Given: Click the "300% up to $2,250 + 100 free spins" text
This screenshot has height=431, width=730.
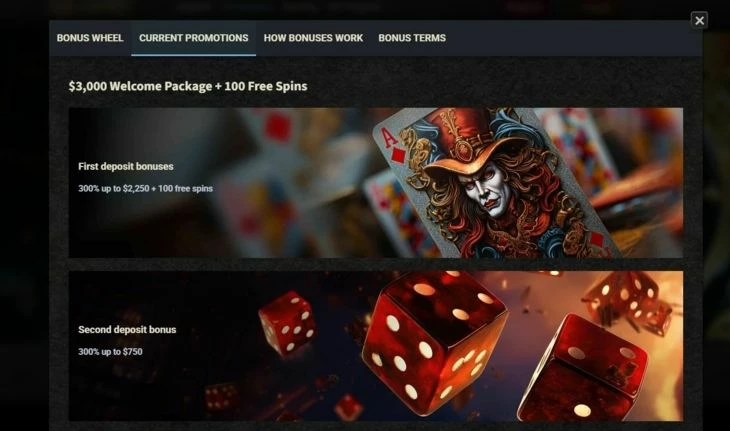Looking at the screenshot, I should click(x=145, y=189).
